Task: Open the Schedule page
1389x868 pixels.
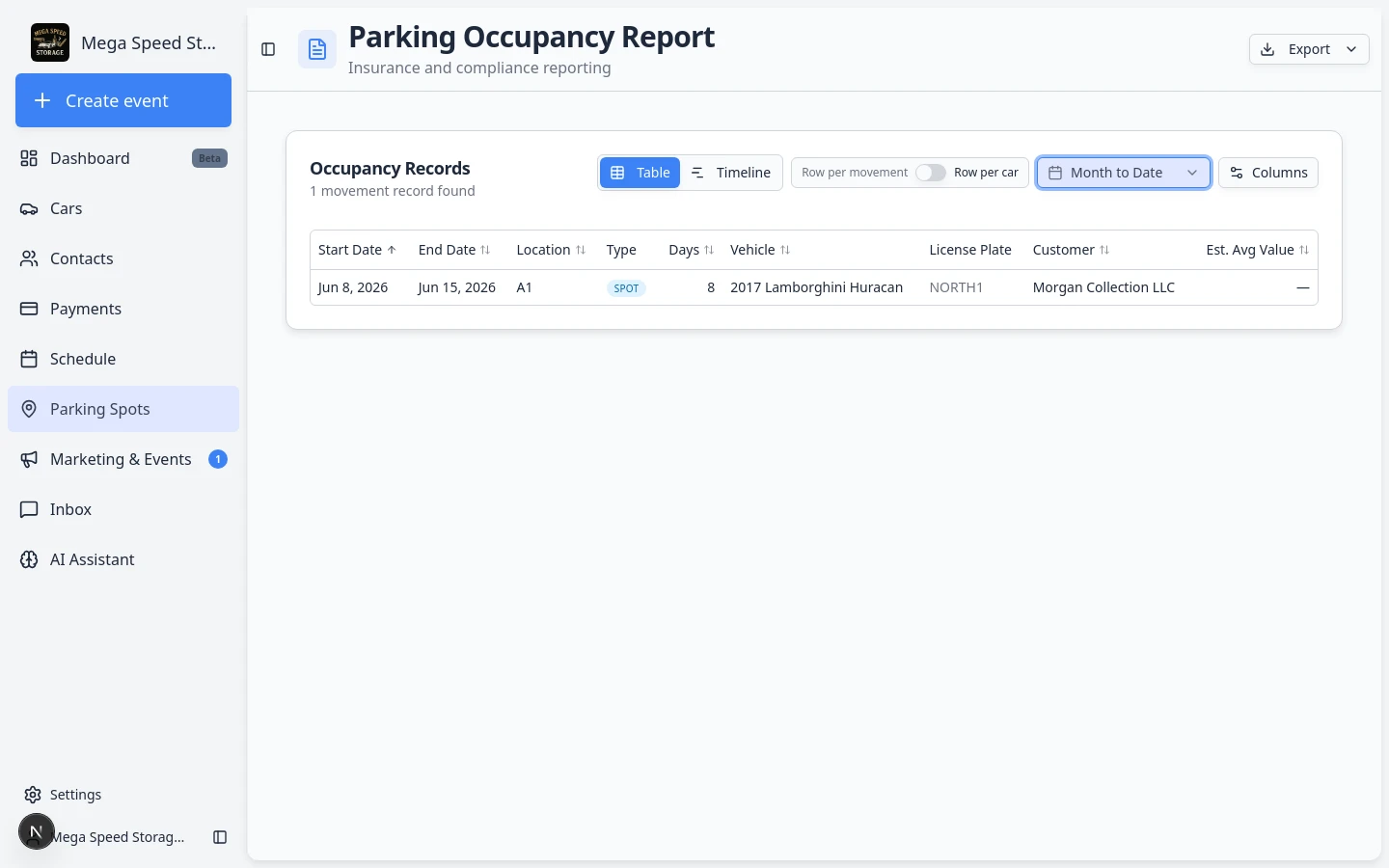Action: click(x=123, y=359)
